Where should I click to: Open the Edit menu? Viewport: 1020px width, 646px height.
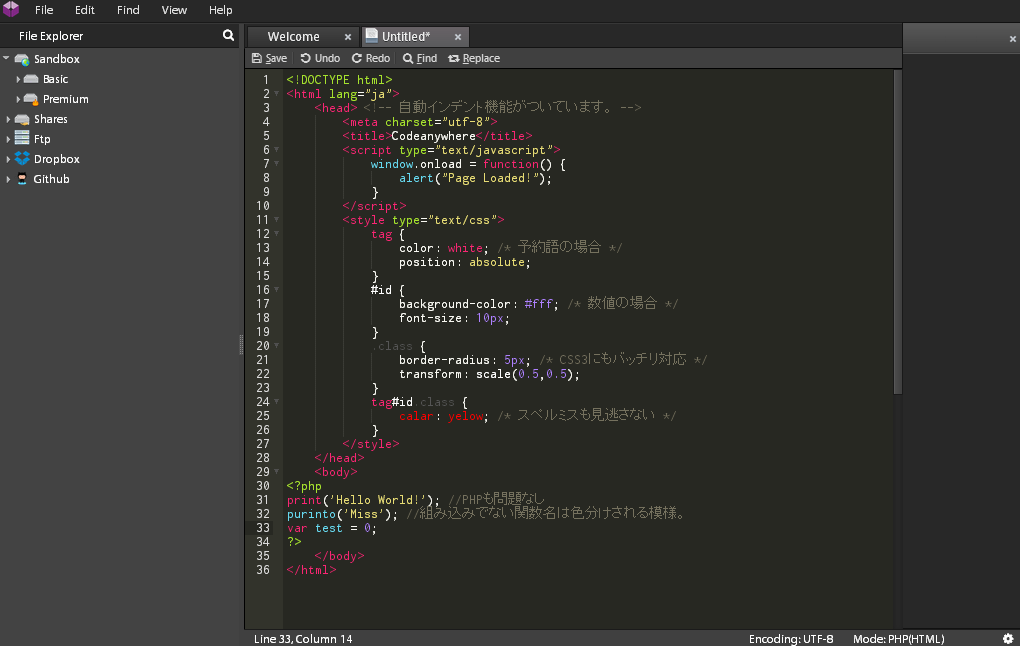(x=85, y=10)
